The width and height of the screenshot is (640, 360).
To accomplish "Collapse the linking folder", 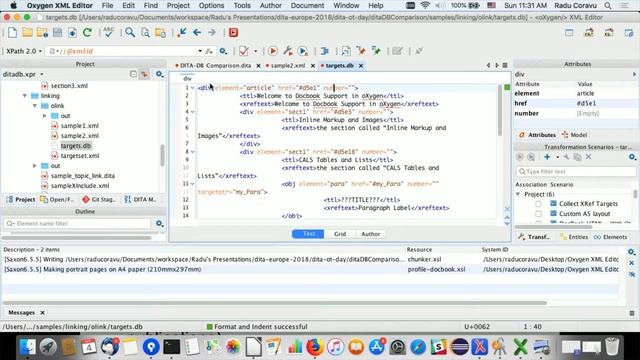I will (25, 96).
